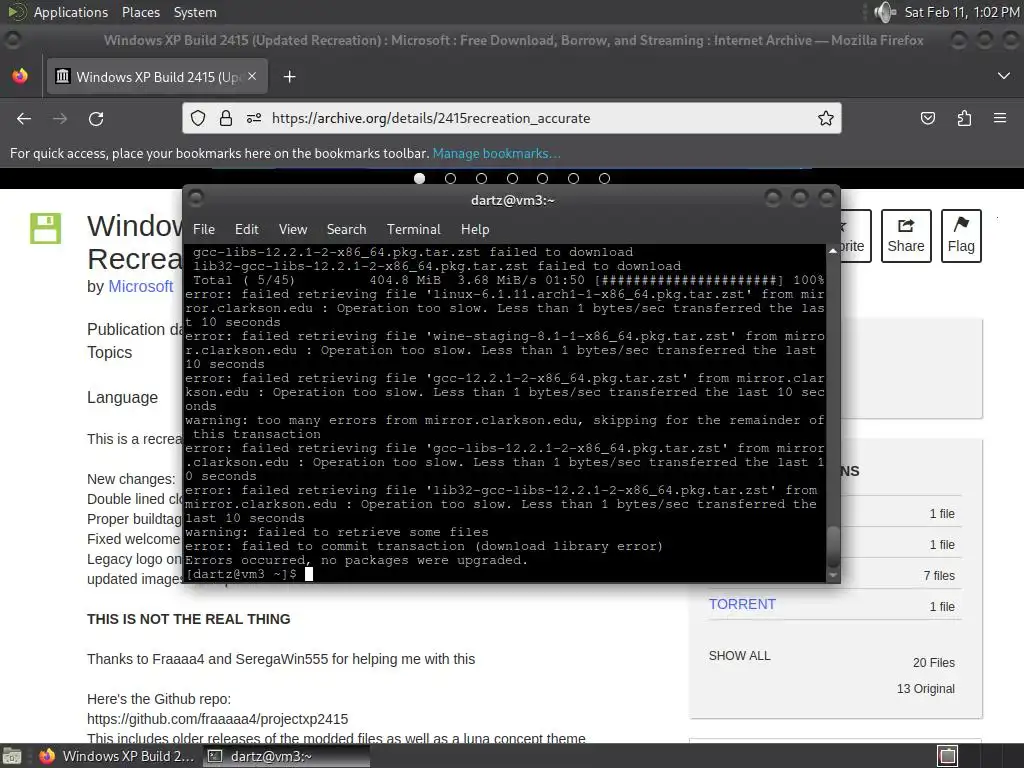
Task: Select the fourth carousel dot
Action: (x=512, y=178)
